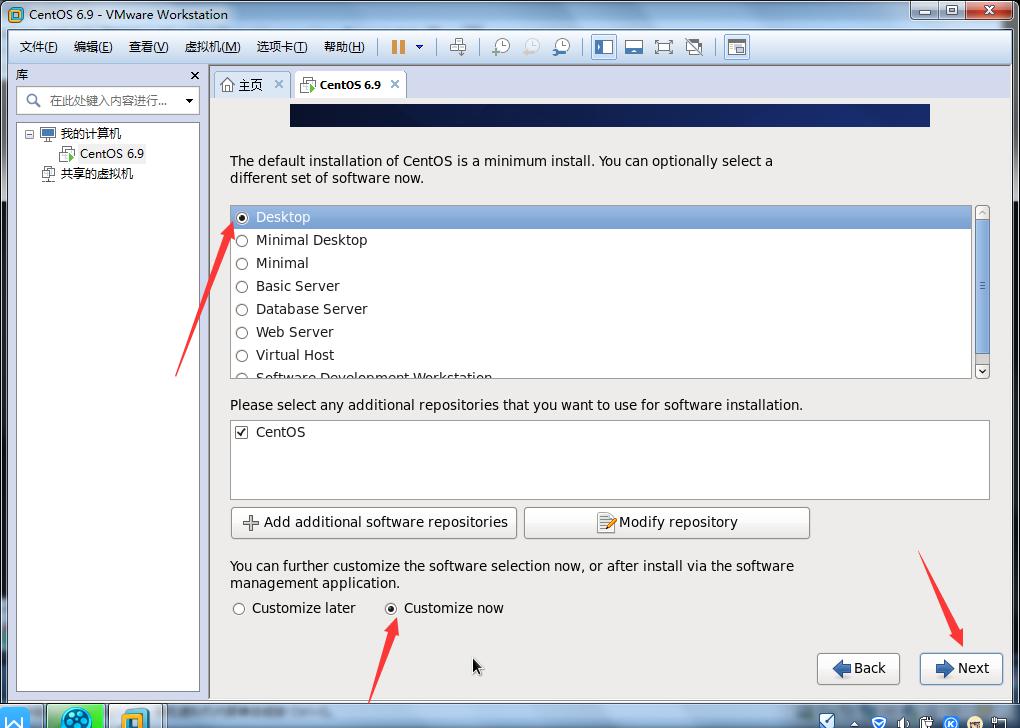The height and width of the screenshot is (728, 1020).
Task: Choose Customize later
Action: pyautogui.click(x=239, y=609)
